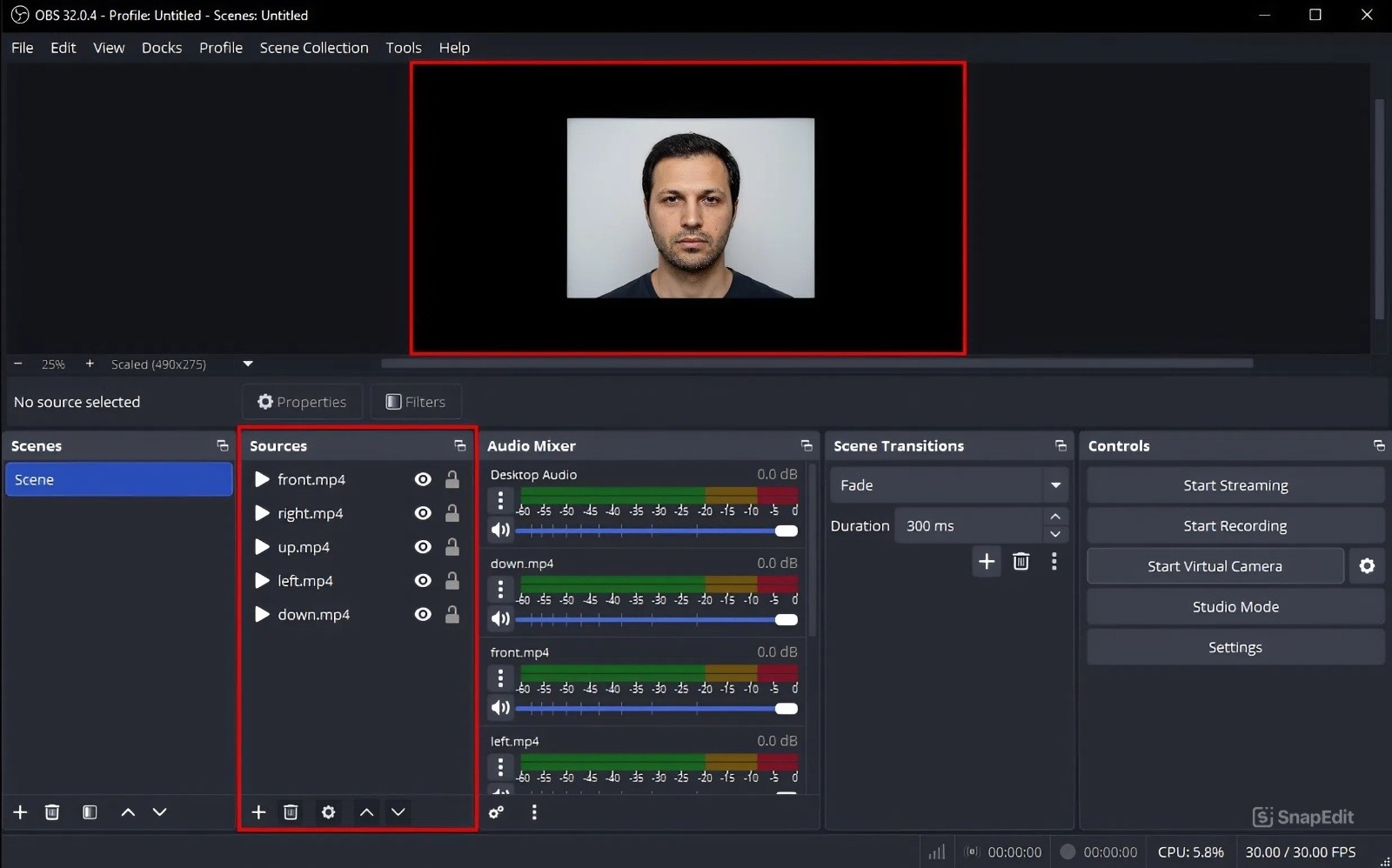1392x868 pixels.
Task: Adjust Desktop Audio volume slider
Action: pos(657,531)
